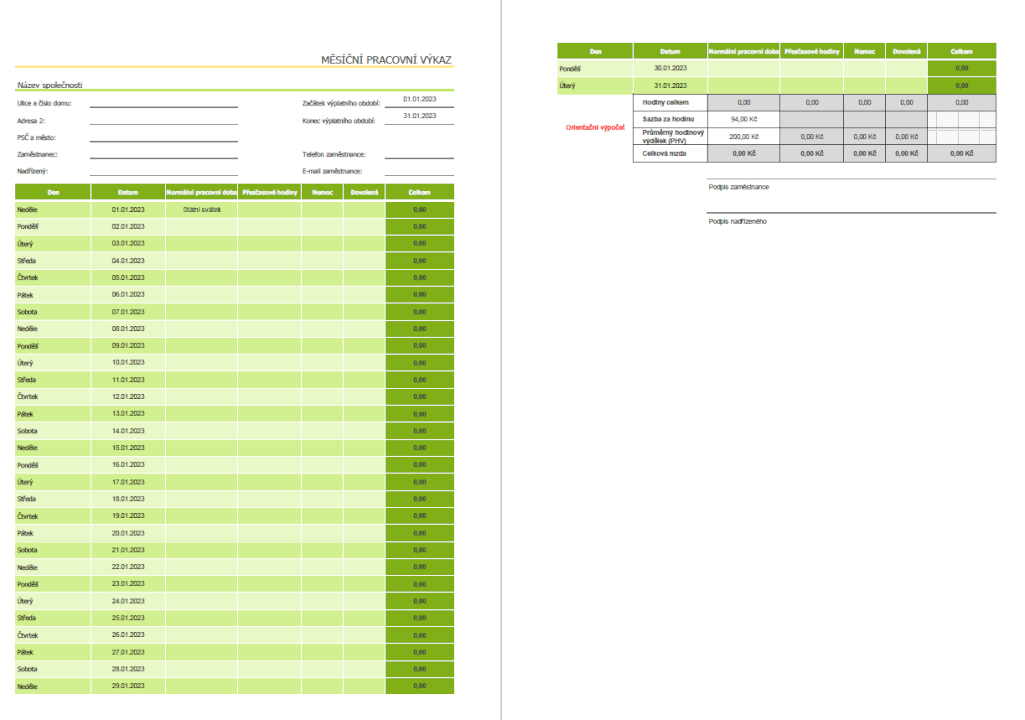Screen dimensions: 1025x720
Task: Select the Ulice a číslo domu input line
Action: [x=163, y=101]
